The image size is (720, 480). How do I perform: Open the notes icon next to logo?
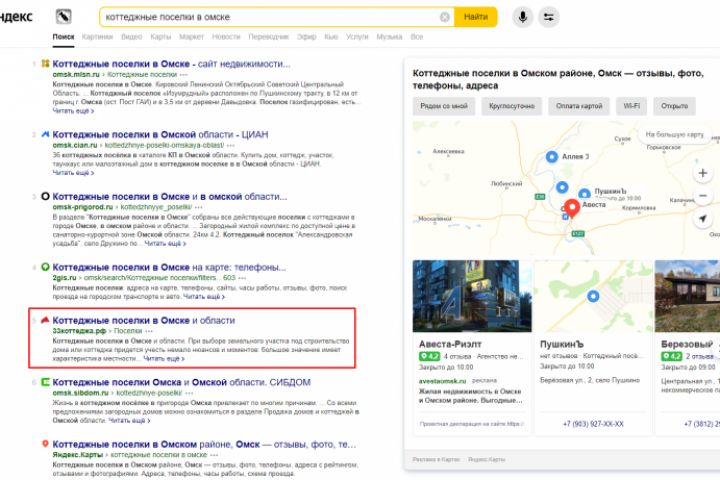click(63, 17)
